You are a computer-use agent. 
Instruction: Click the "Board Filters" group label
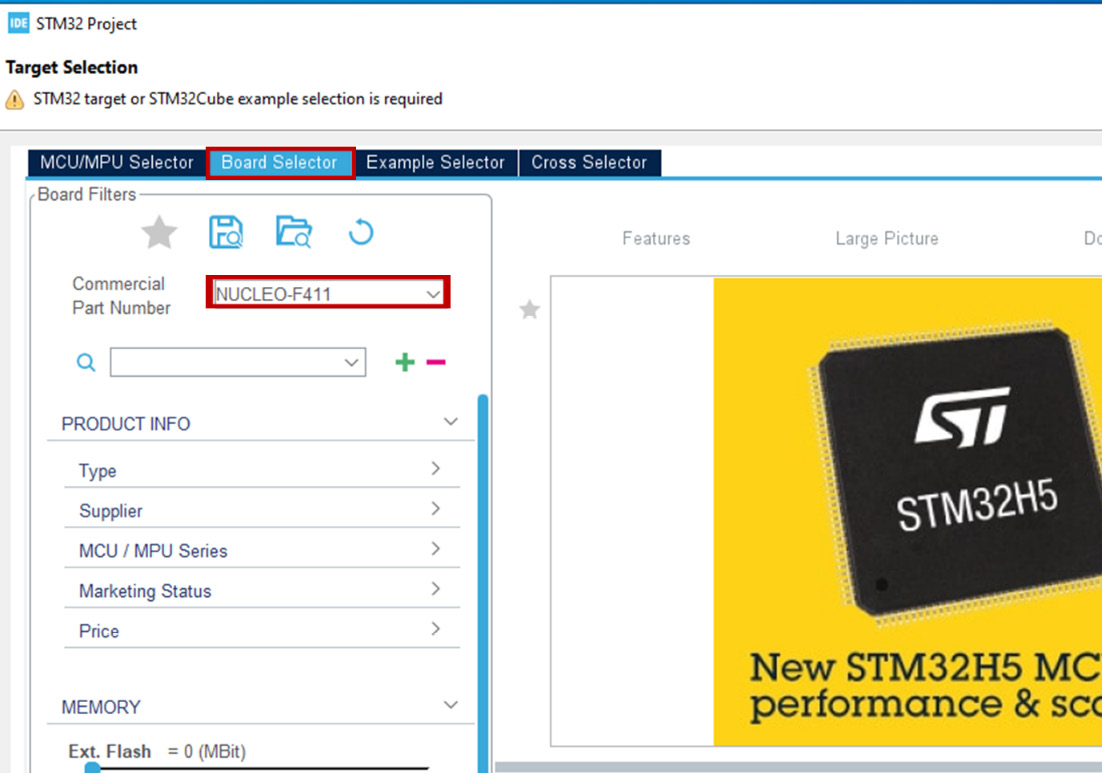86,195
